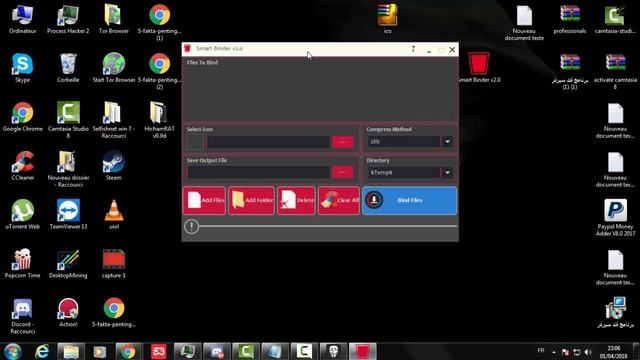The width and height of the screenshot is (640, 360).
Task: Open the Windows Start button
Action: (13, 351)
